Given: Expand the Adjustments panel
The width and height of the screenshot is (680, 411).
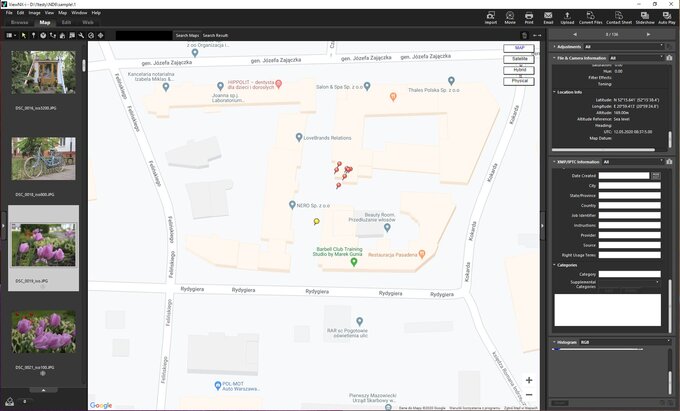Looking at the screenshot, I should (x=554, y=46).
